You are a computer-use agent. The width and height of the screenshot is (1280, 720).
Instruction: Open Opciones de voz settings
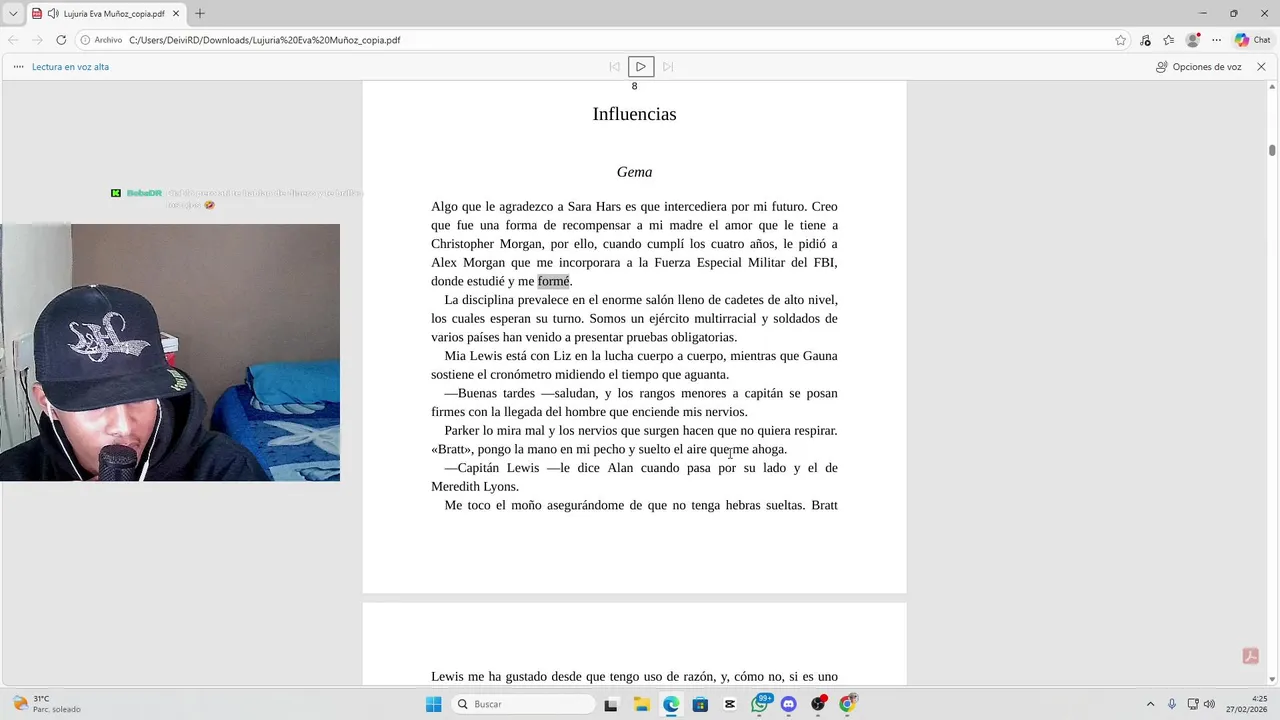point(1199,67)
